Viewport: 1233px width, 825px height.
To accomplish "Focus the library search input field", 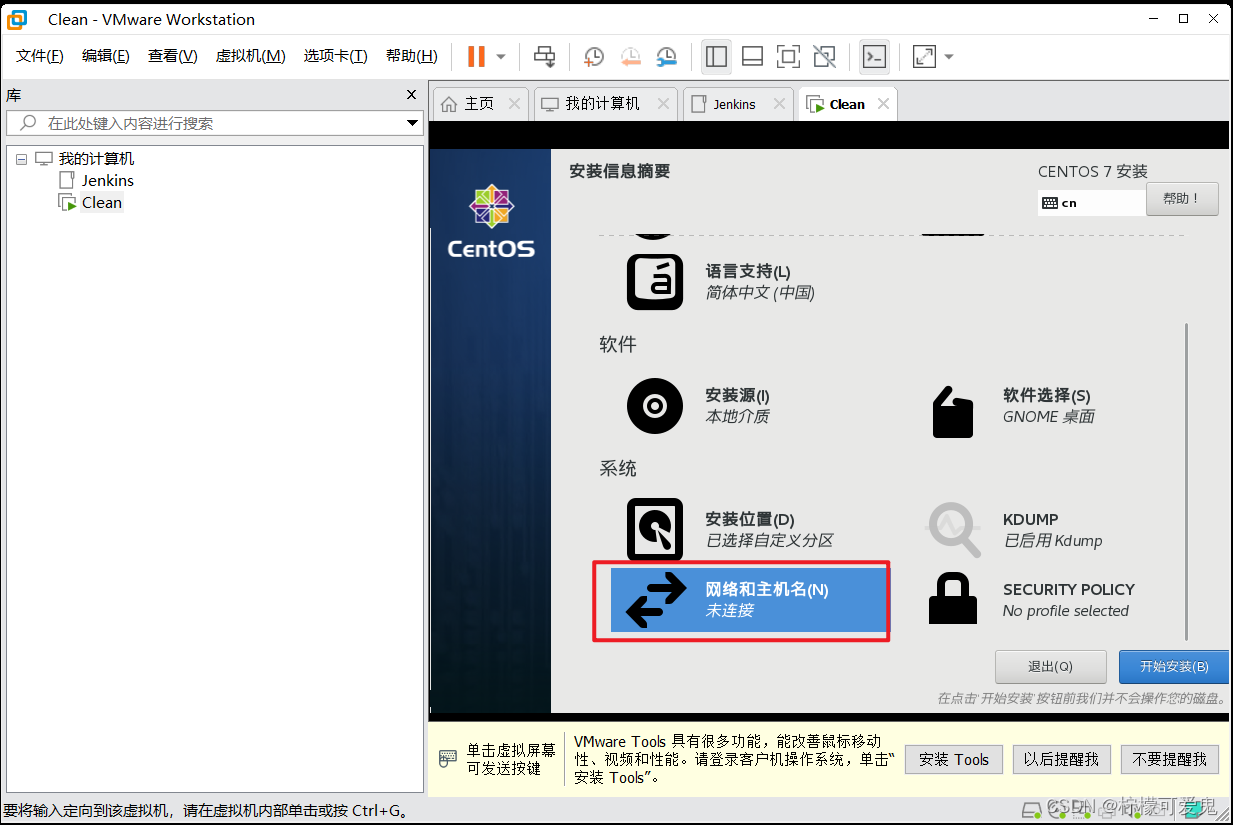I will click(x=213, y=123).
